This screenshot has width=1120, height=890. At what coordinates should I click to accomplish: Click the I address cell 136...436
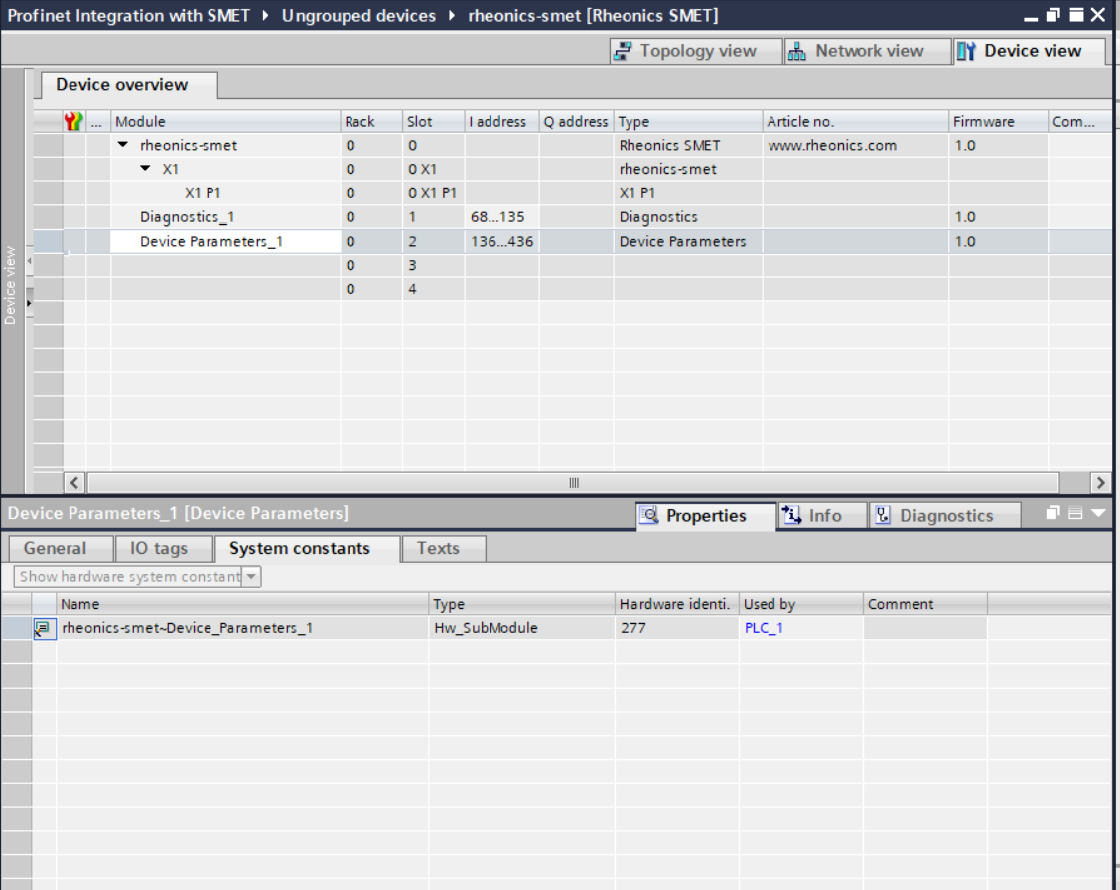tap(502, 241)
